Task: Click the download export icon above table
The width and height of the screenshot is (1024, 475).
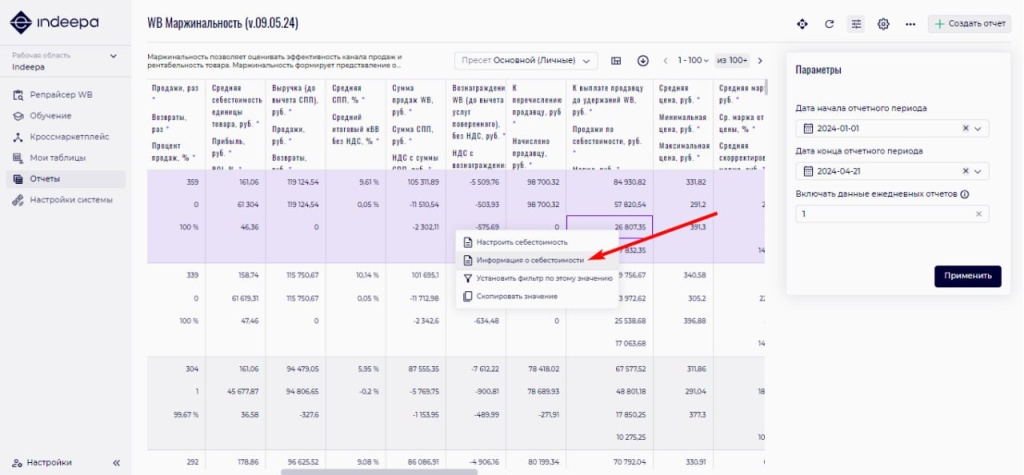Action: point(643,61)
